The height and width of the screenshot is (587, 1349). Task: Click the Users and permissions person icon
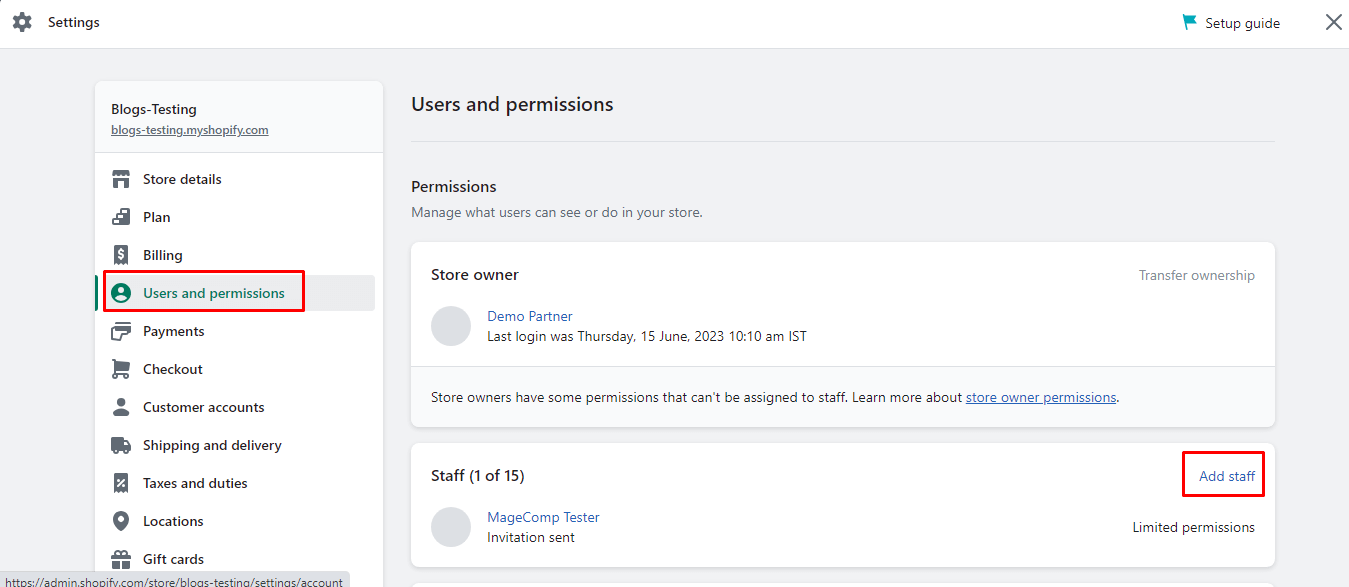tap(120, 292)
